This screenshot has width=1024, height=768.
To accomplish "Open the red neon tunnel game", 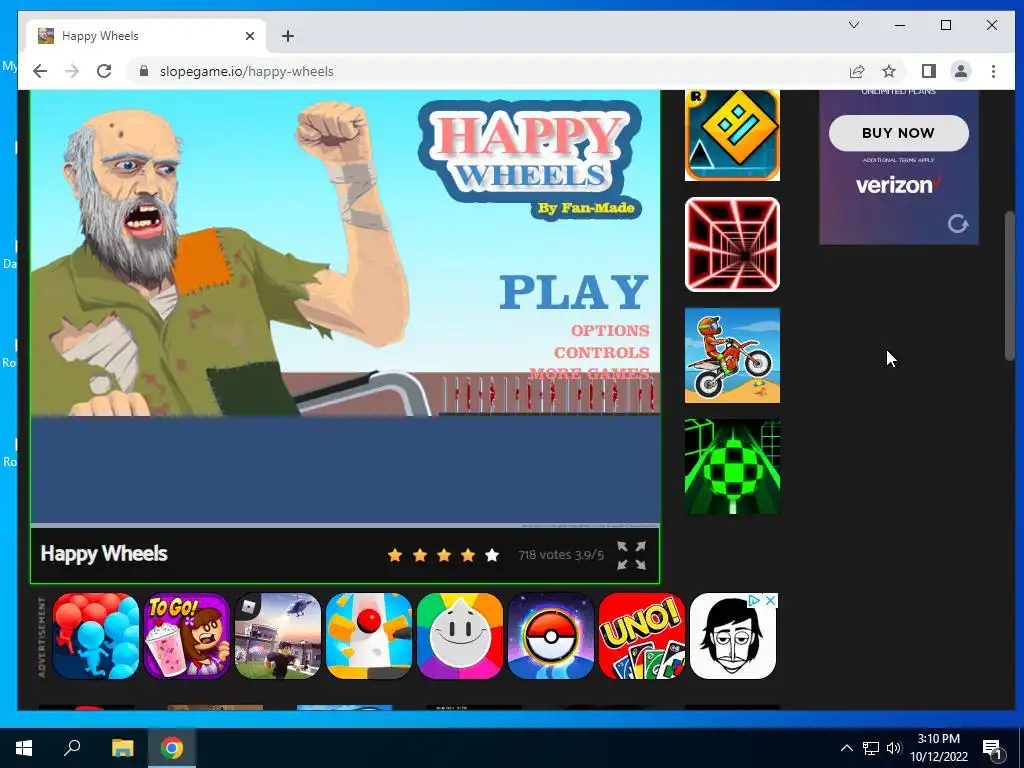I will coord(732,244).
